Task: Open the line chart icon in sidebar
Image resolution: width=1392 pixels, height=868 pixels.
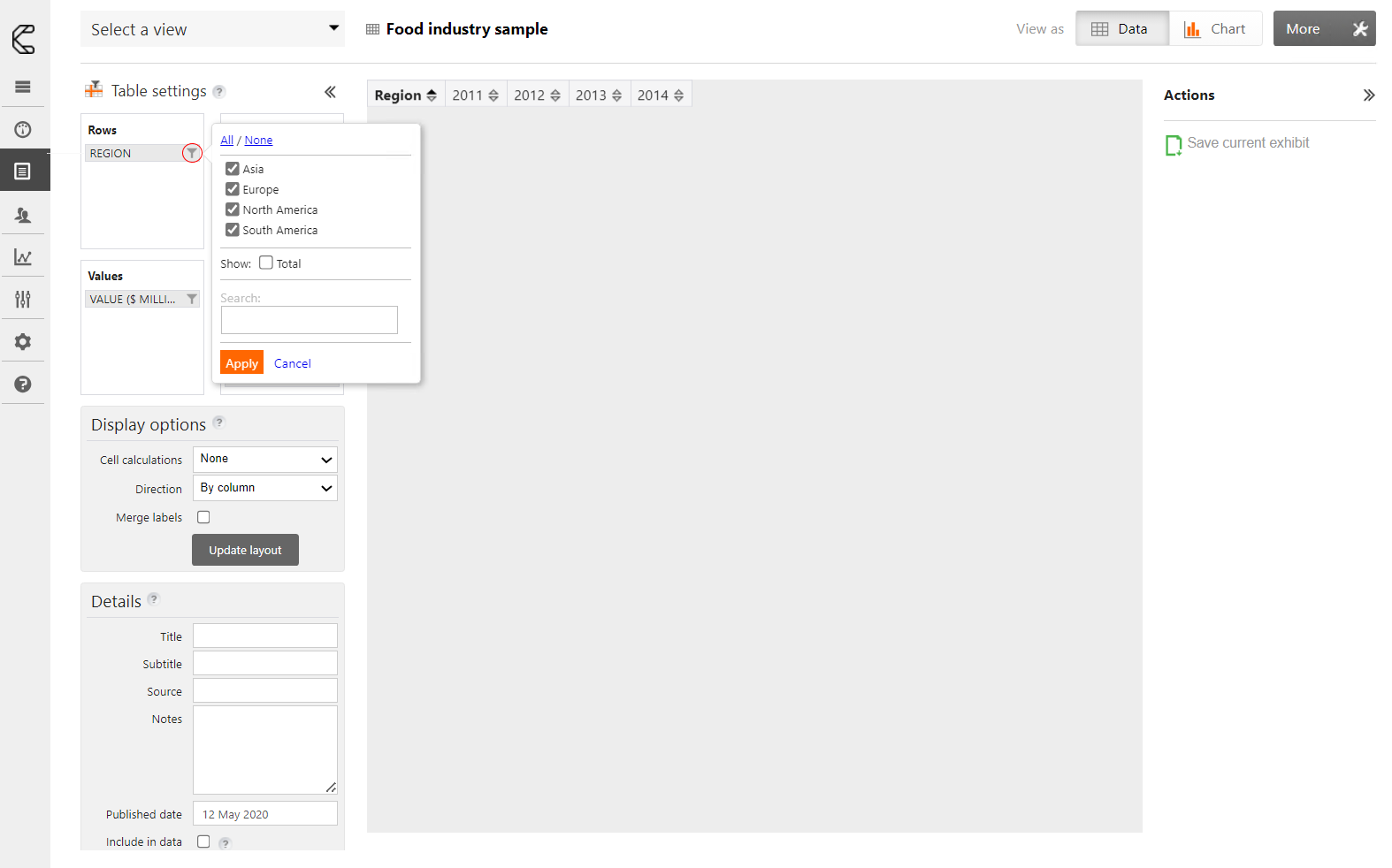Action: point(23,257)
